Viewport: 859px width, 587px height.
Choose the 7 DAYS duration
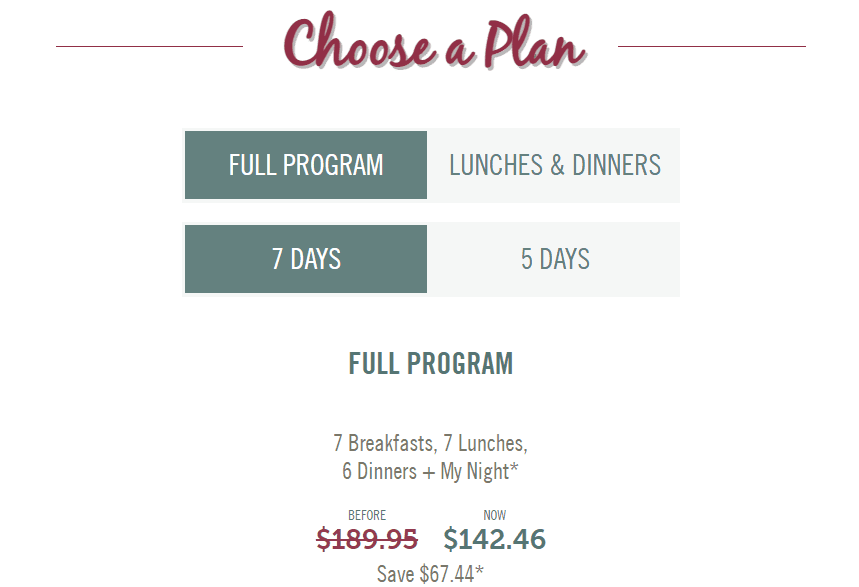306,259
